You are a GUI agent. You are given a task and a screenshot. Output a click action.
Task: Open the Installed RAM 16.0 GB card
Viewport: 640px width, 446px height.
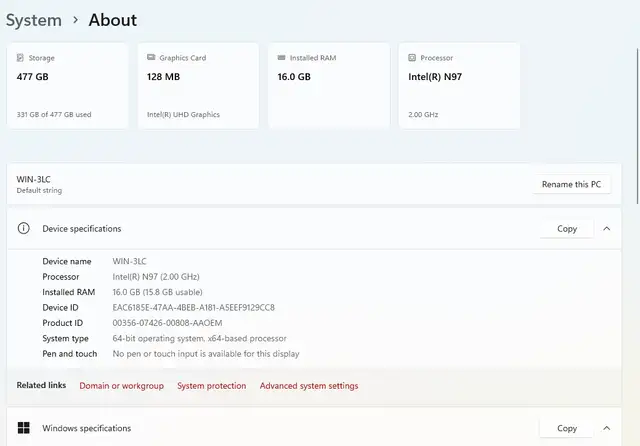click(329, 86)
